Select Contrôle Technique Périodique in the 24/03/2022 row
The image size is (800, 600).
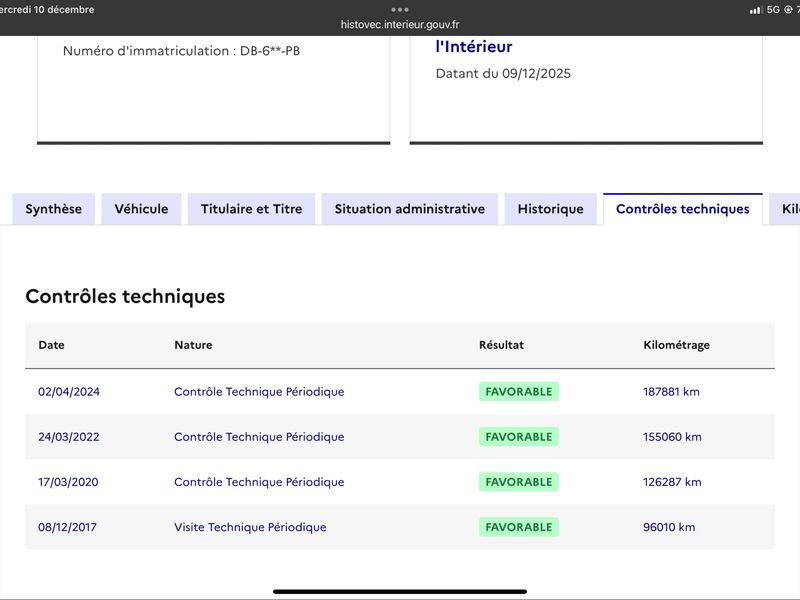coord(259,437)
